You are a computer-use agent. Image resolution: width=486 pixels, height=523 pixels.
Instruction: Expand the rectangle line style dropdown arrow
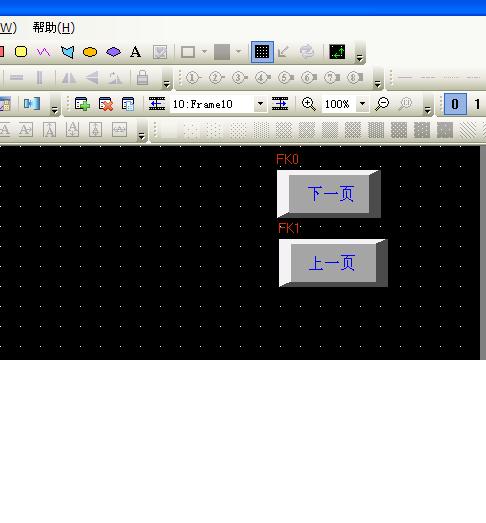pos(204,52)
